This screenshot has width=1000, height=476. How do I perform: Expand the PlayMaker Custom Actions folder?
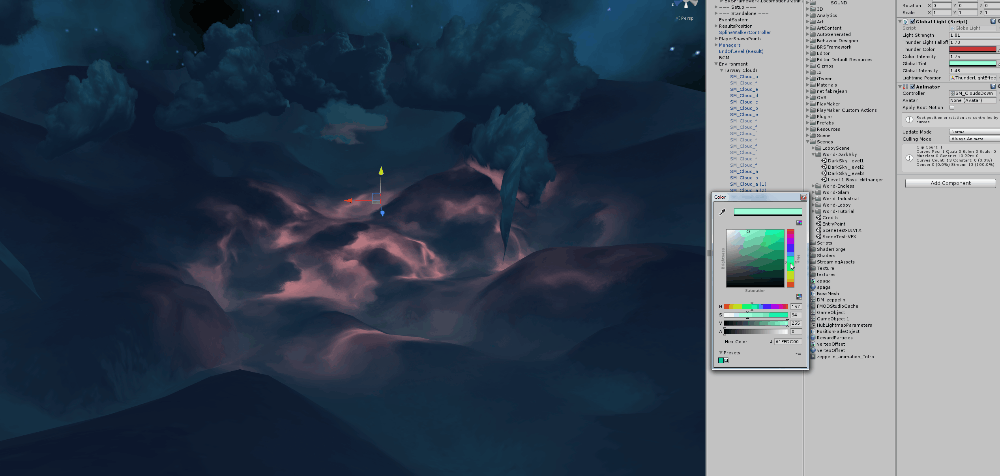pos(807,110)
